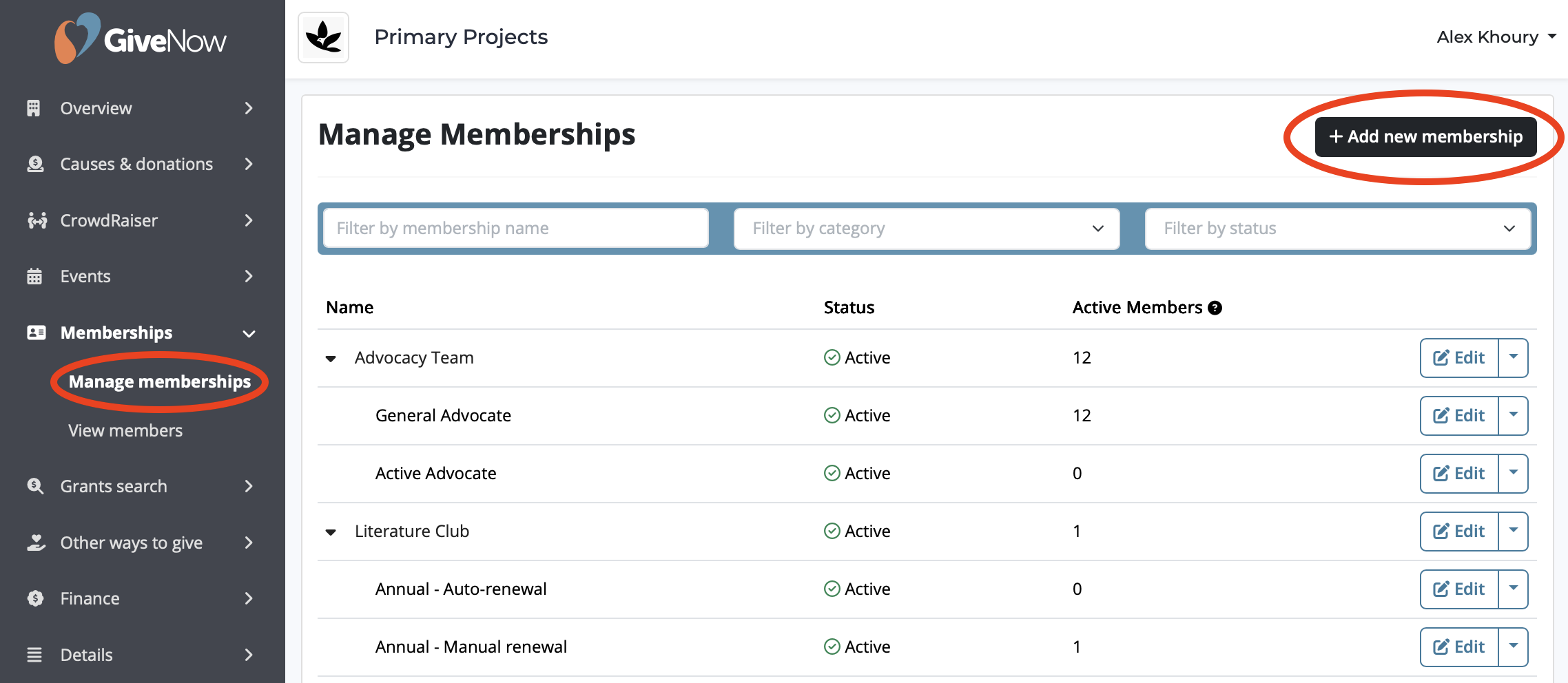Open Active Advocate edit options arrow

[1514, 473]
